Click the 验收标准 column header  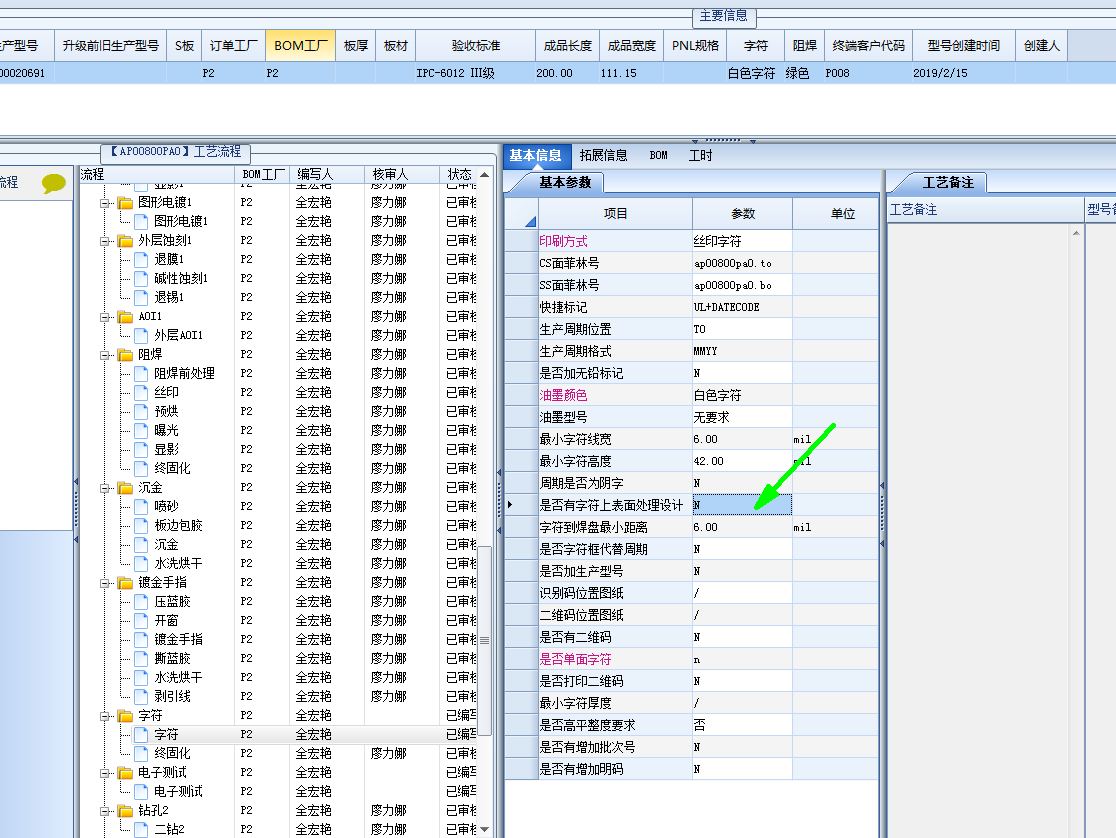coord(475,46)
